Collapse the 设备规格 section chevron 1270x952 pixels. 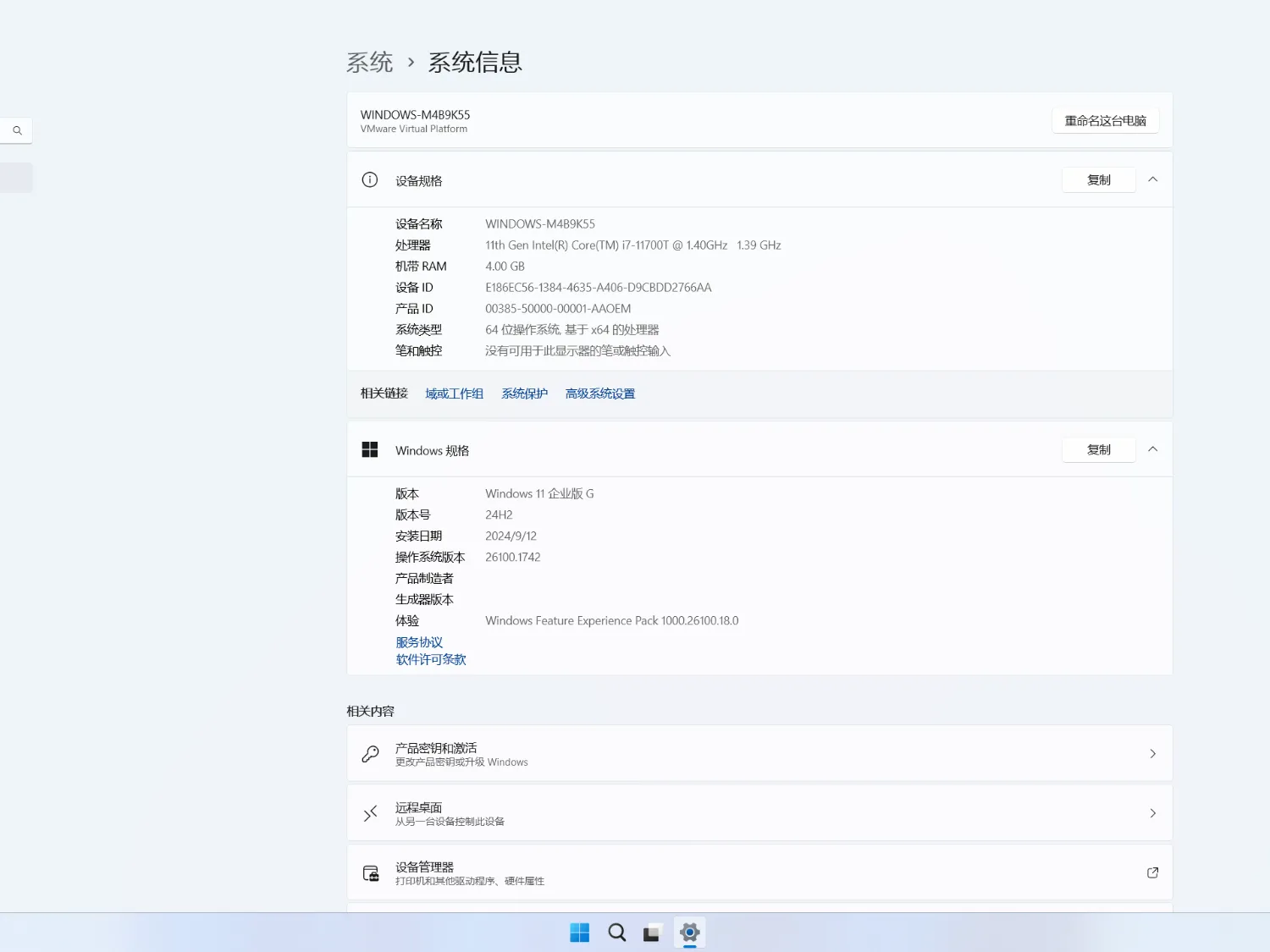(1152, 179)
